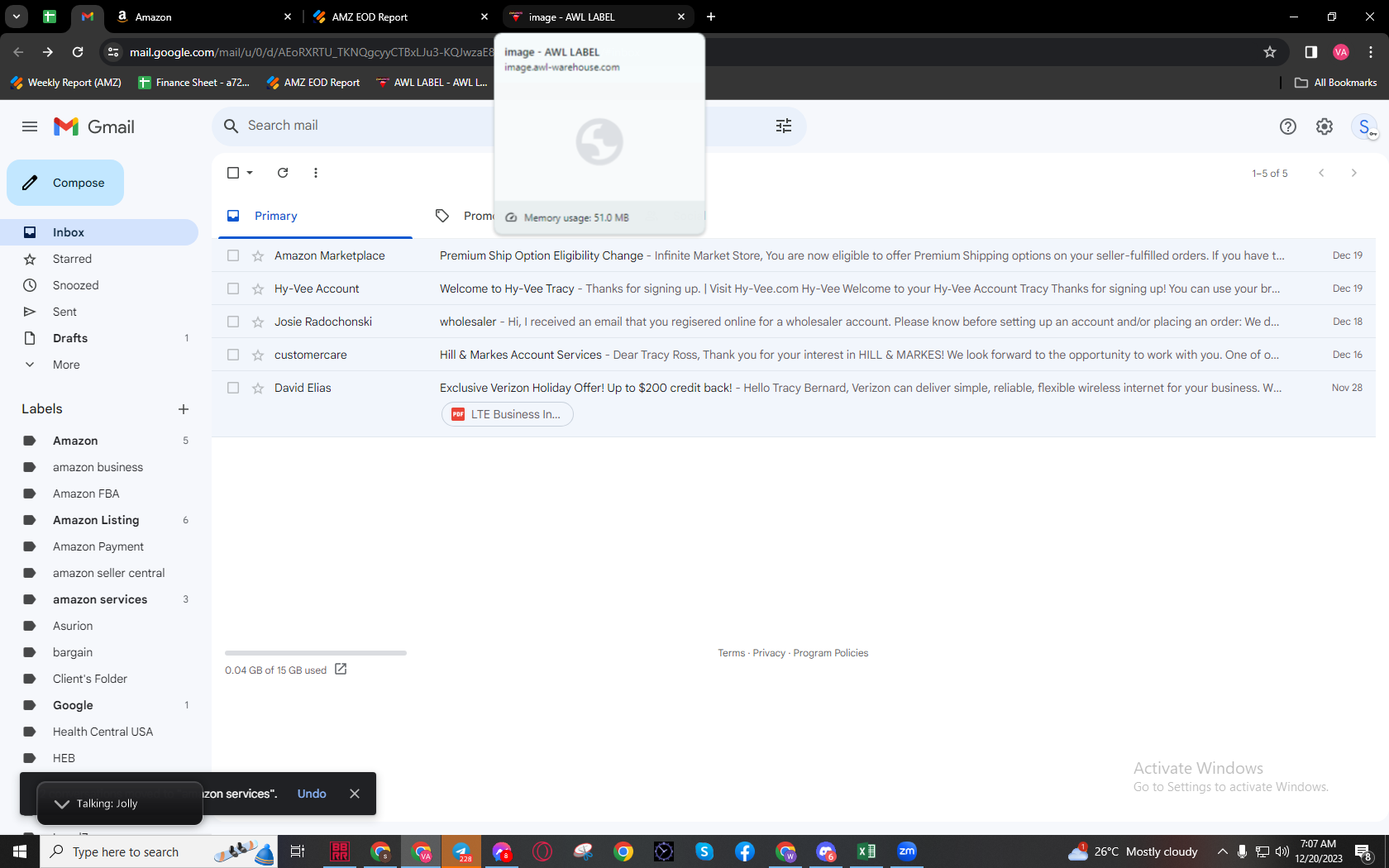The height and width of the screenshot is (868, 1389).
Task: Switch to the Amazon browser tab
Action: [x=203, y=17]
